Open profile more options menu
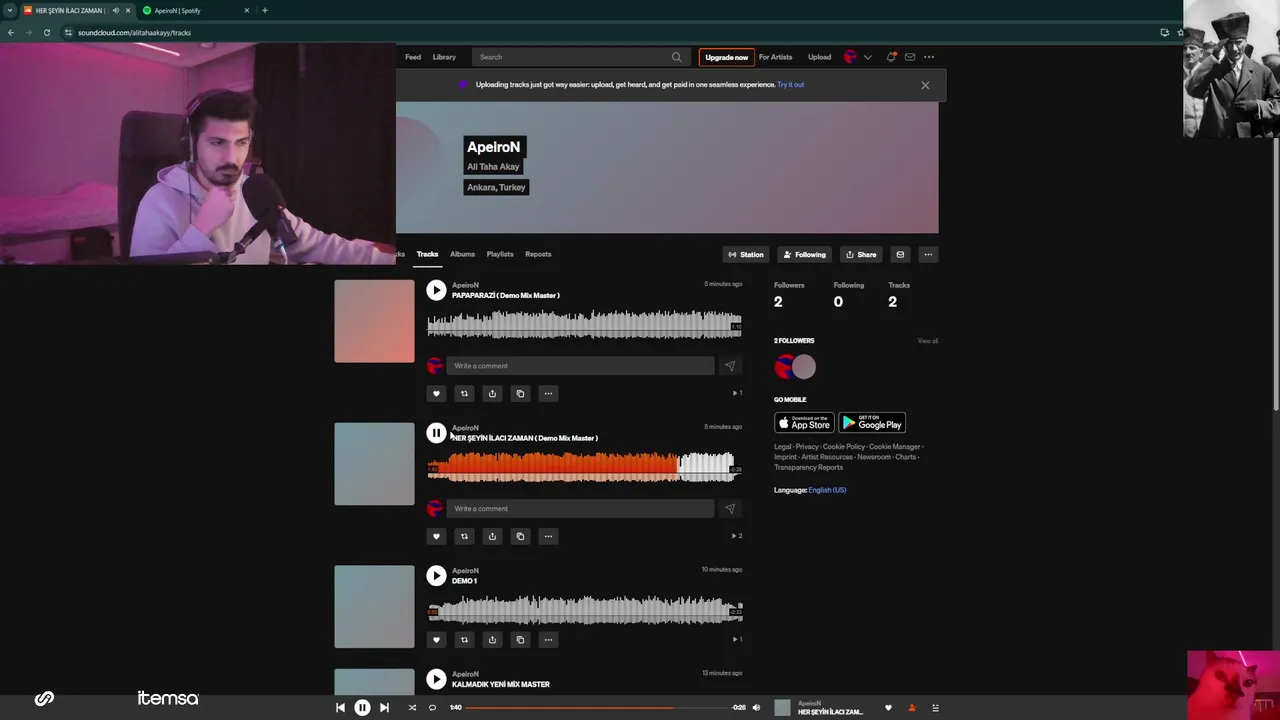 coord(928,255)
